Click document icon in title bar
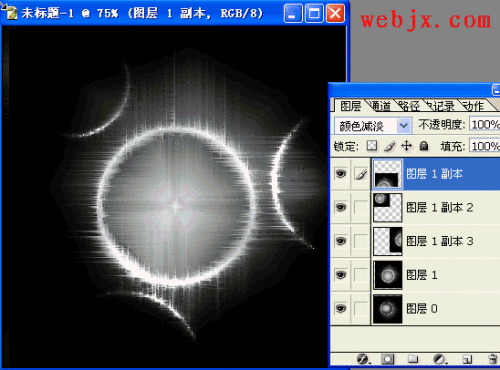Viewport: 500px width, 370px height. coord(11,13)
